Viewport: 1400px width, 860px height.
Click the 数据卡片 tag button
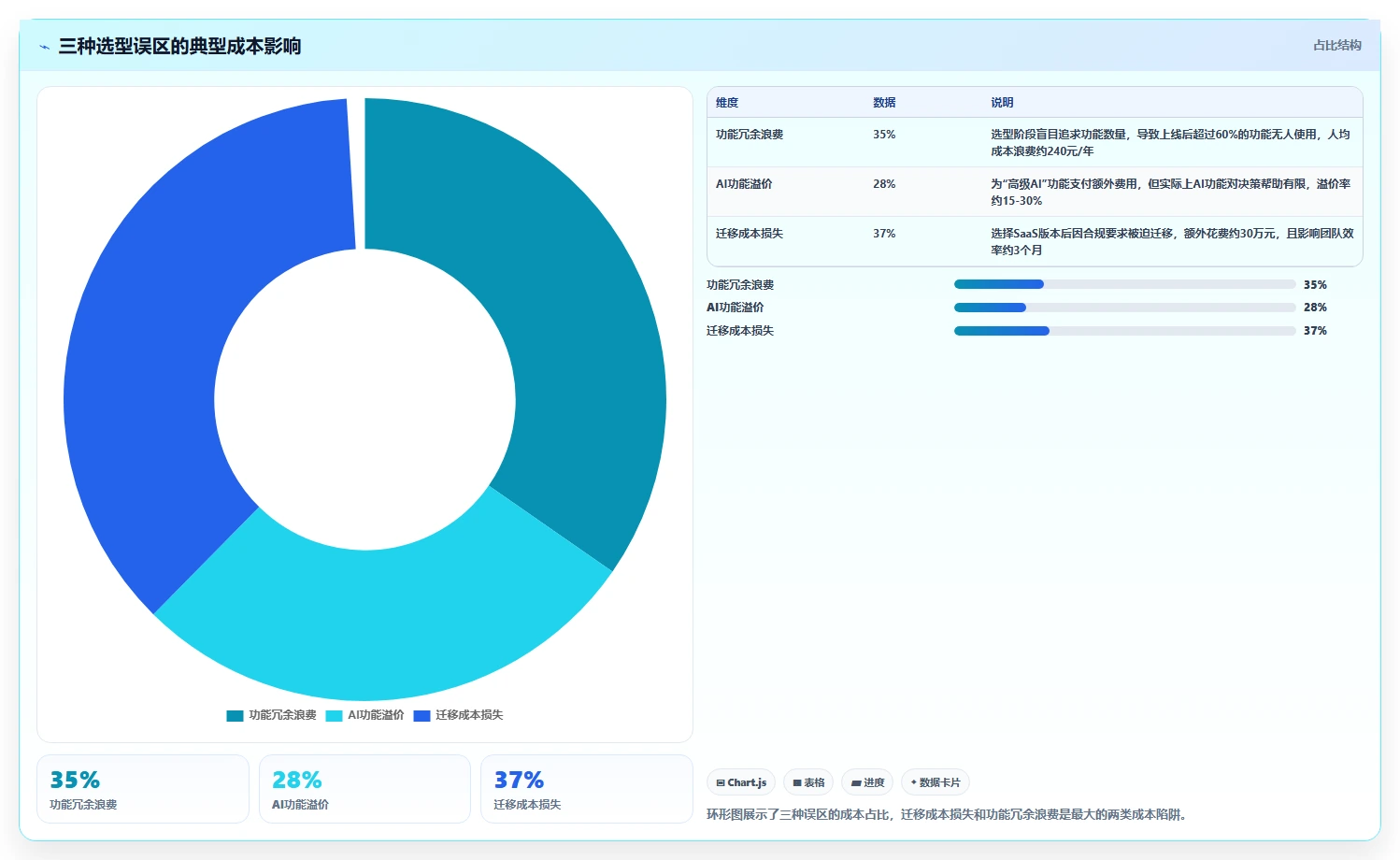coord(936,782)
